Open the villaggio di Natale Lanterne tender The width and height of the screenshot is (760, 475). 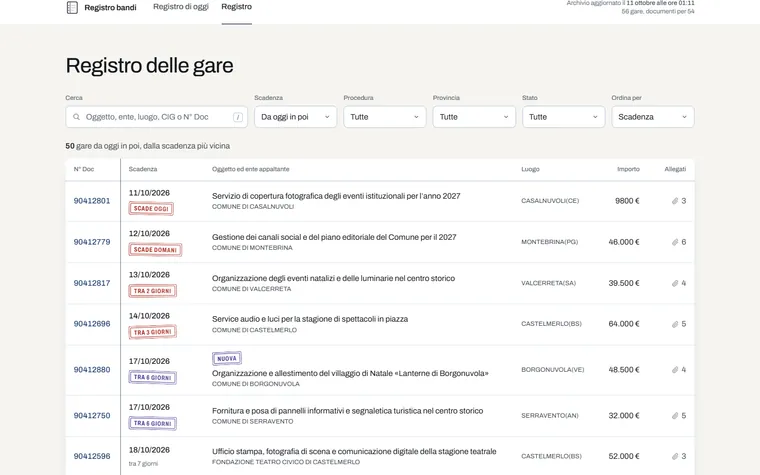click(x=350, y=373)
